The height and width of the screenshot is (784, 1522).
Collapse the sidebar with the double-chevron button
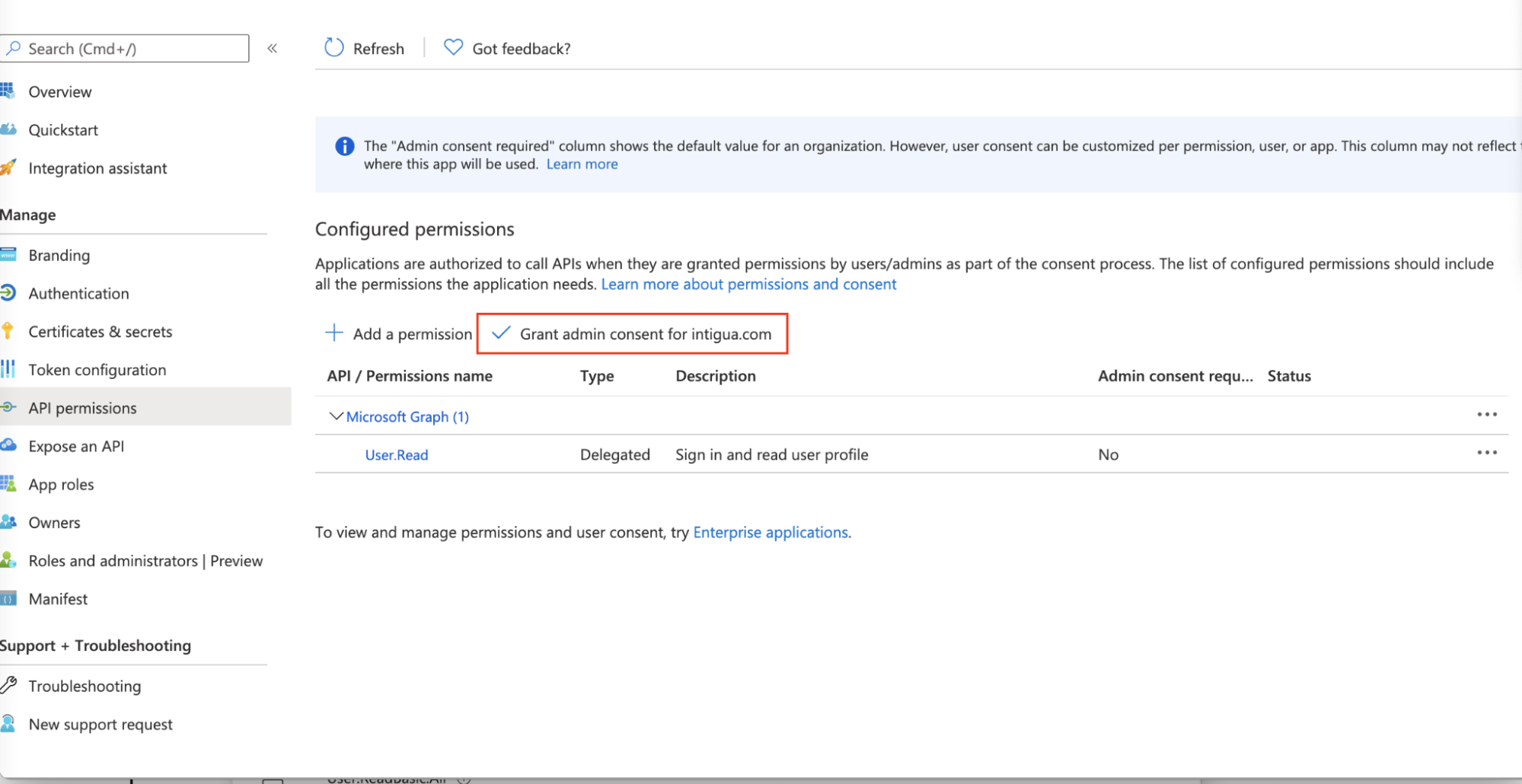[272, 47]
